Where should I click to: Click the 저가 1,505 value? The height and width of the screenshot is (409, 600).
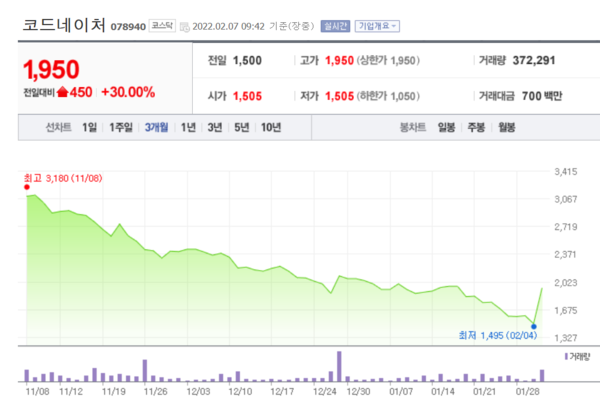[339, 96]
